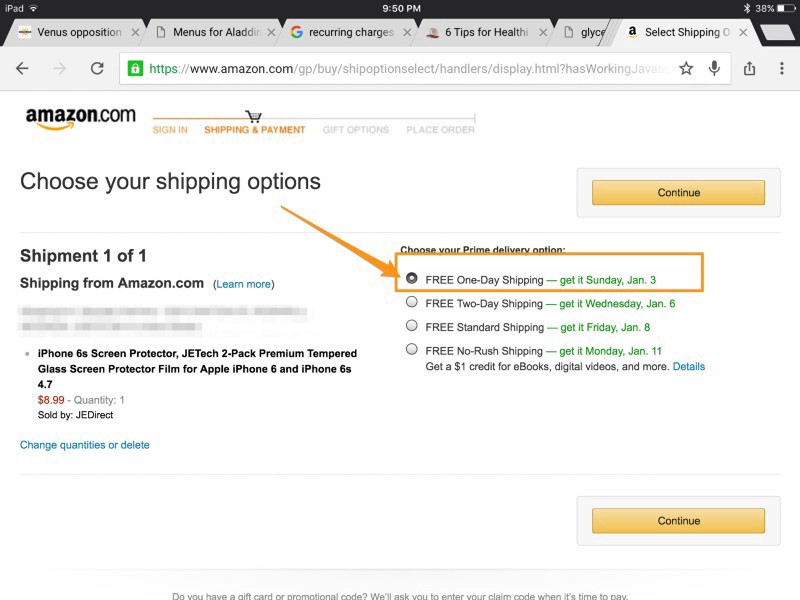The height and width of the screenshot is (600, 800).
Task: Tap the browser back arrow
Action: pyautogui.click(x=22, y=69)
